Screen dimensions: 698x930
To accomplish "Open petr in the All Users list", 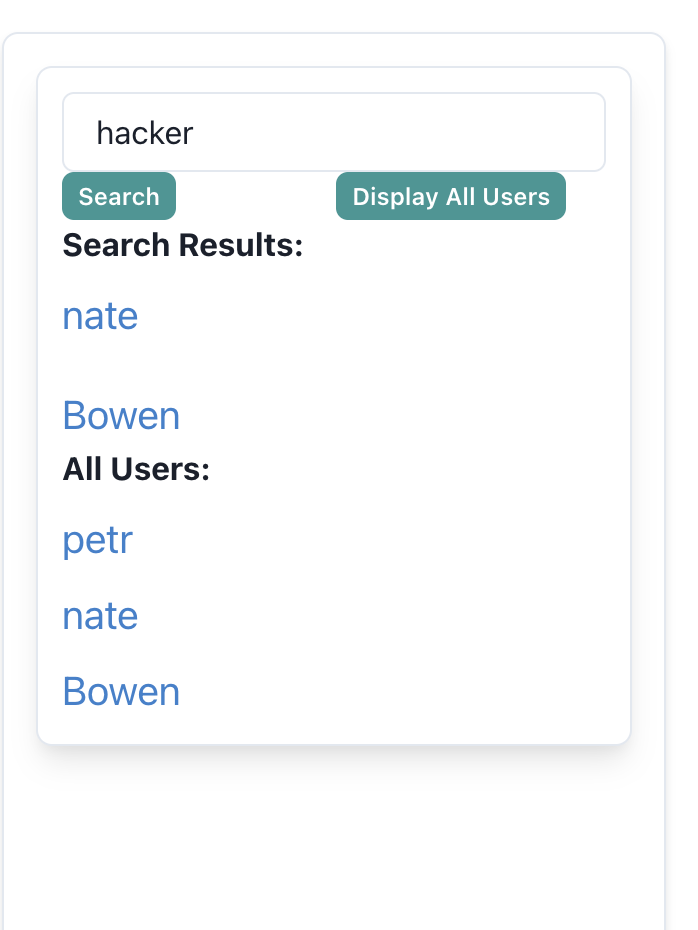I will (98, 541).
